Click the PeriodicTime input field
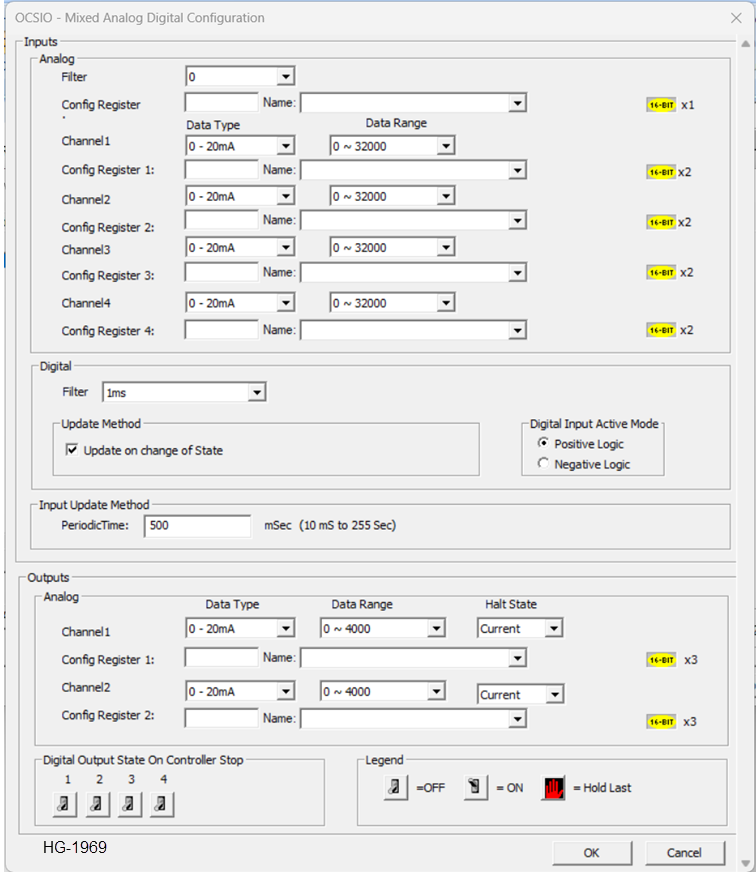The width and height of the screenshot is (756, 872). 197,526
